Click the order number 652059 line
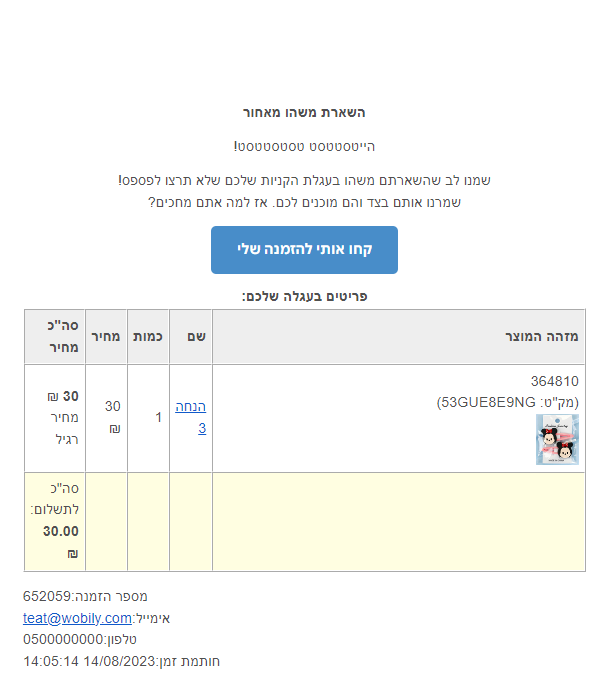 (85, 596)
